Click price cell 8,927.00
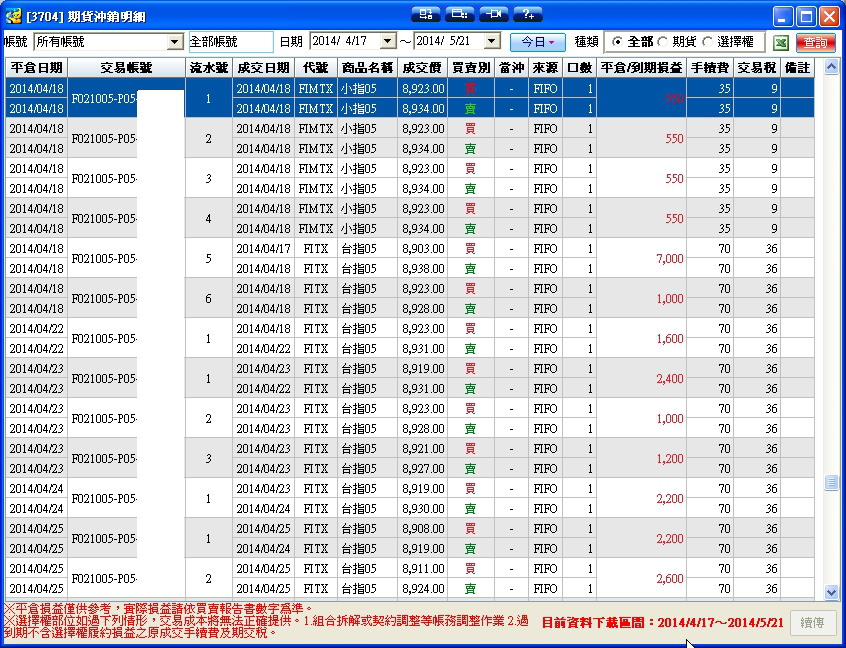This screenshot has height=648, width=846. 422,468
